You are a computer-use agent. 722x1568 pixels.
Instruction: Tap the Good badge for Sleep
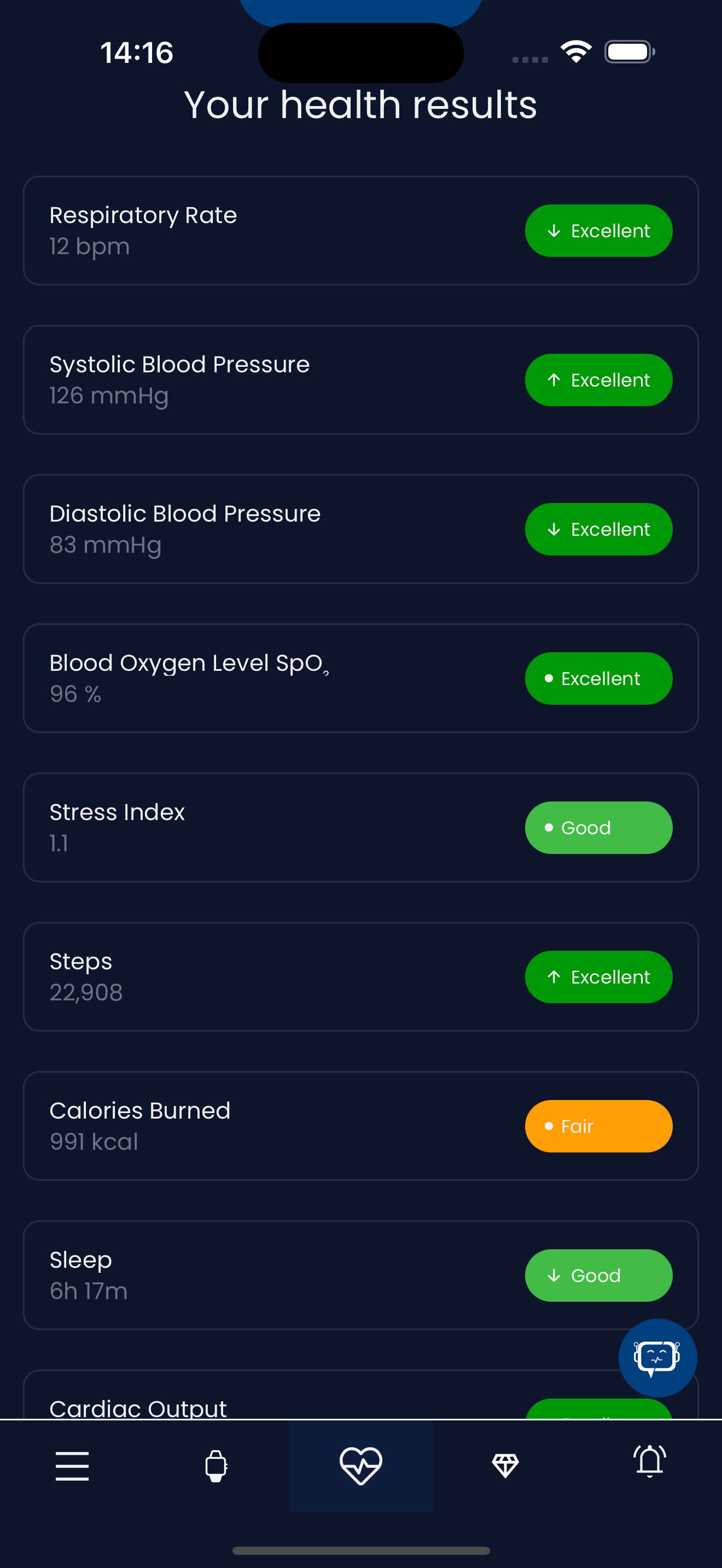599,1275
